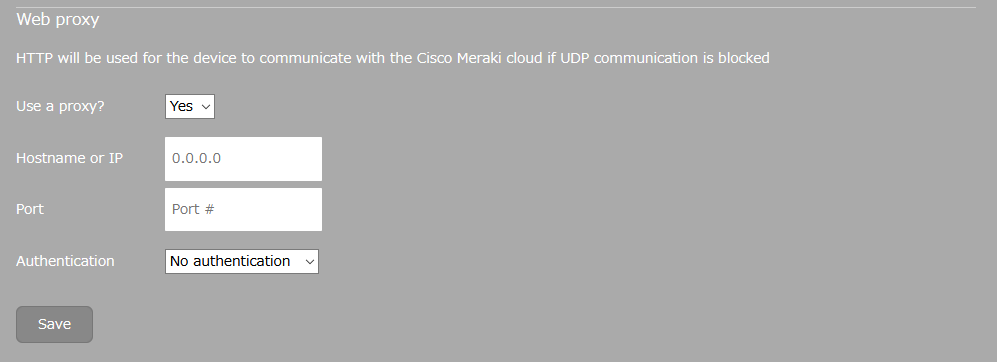Click the chevron arrow in Authentication combo box
Screen dimensions: 997x362
310,261
